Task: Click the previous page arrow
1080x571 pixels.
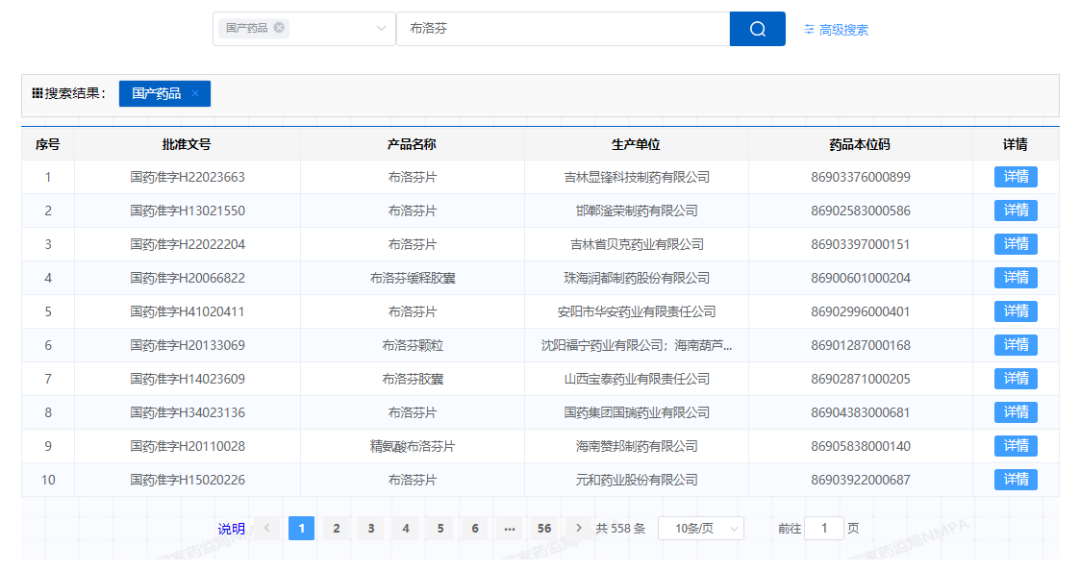Action: pyautogui.click(x=267, y=528)
